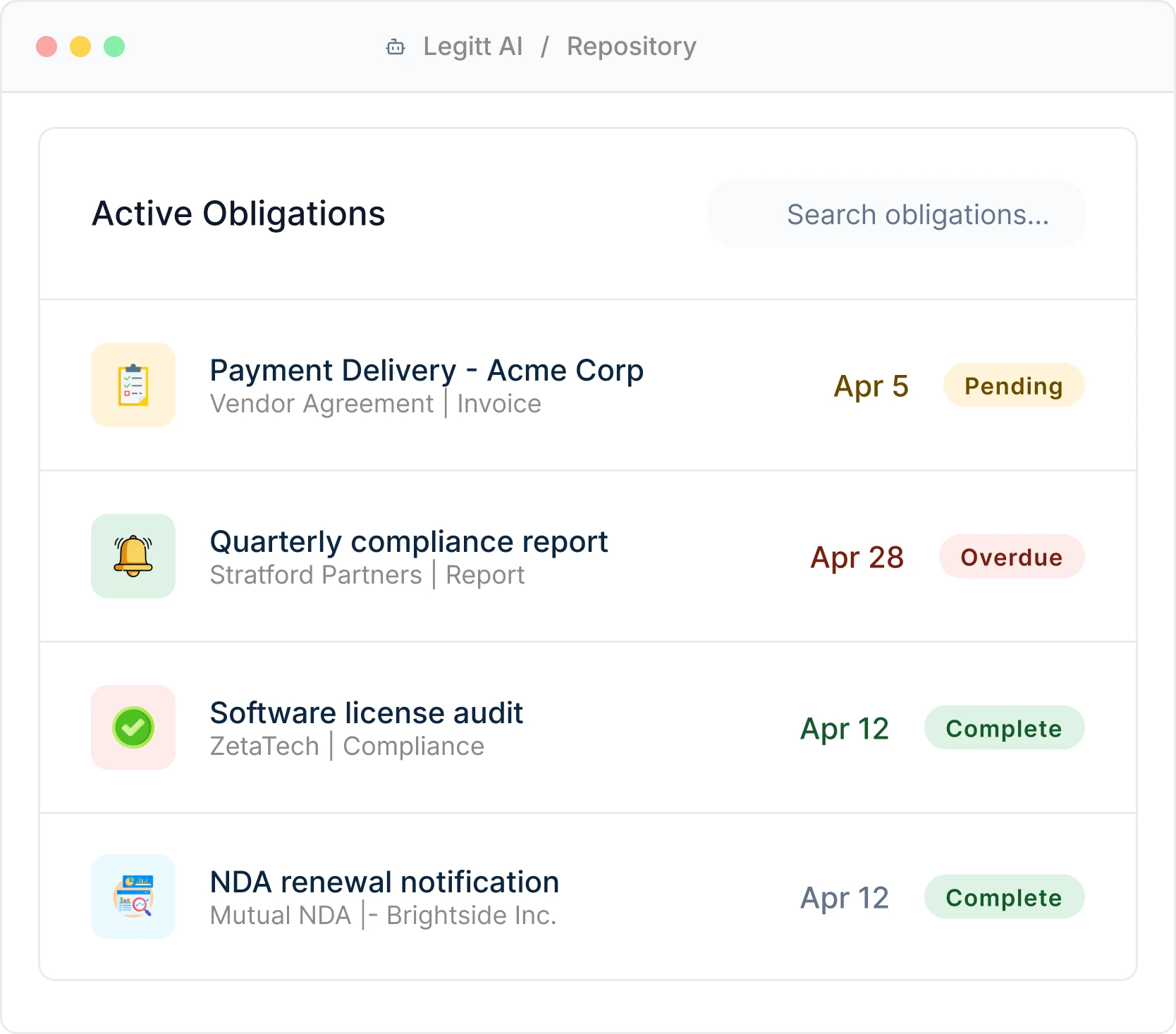Viewport: 1176px width, 1034px height.
Task: Click the green maximize window dot
Action: pyautogui.click(x=114, y=47)
